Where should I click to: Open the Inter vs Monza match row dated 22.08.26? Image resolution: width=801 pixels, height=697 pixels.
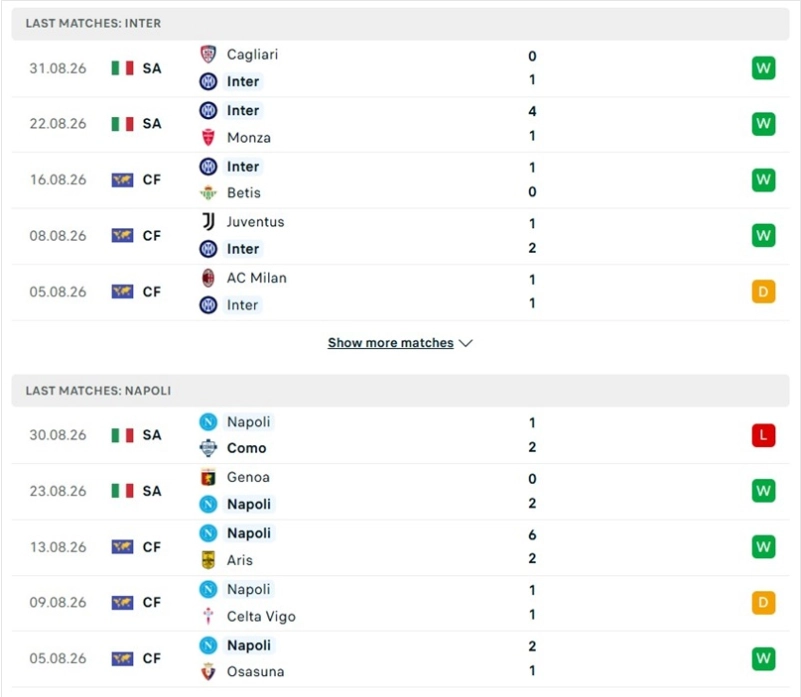[x=400, y=124]
